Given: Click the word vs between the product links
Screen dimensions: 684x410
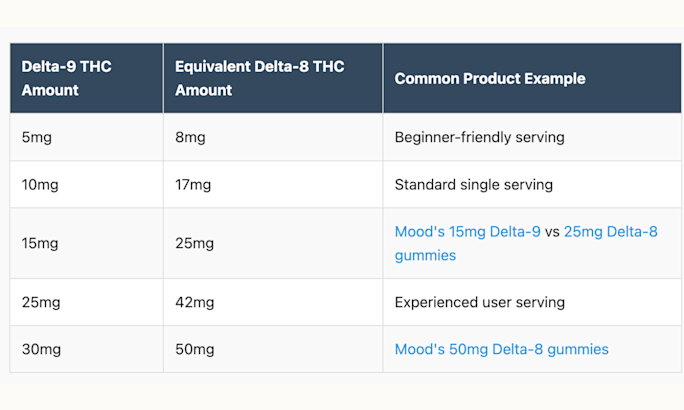Looking at the screenshot, I should [x=552, y=231].
